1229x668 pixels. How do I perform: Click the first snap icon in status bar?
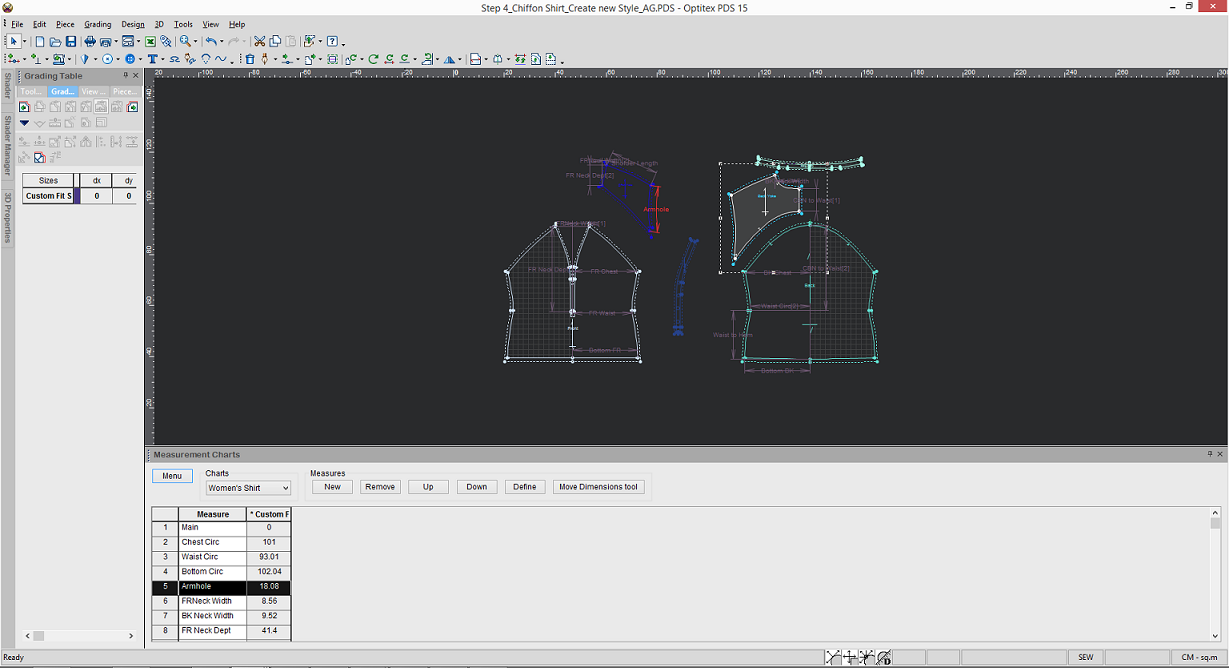(833, 657)
